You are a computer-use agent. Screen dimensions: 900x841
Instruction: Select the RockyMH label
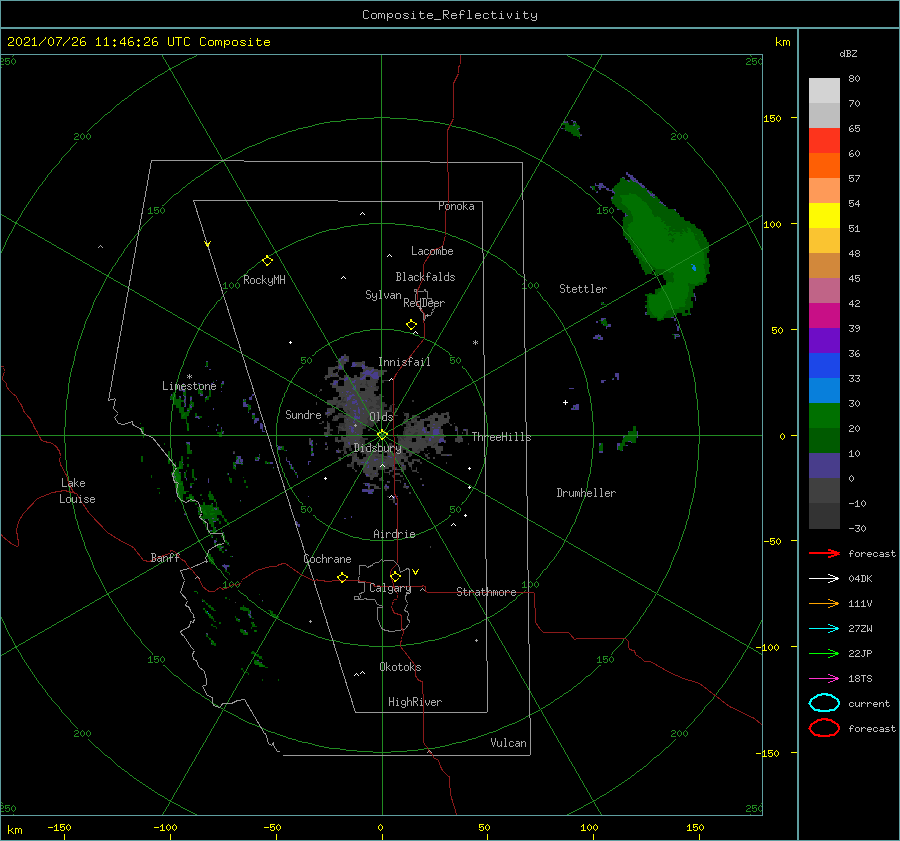click(264, 280)
